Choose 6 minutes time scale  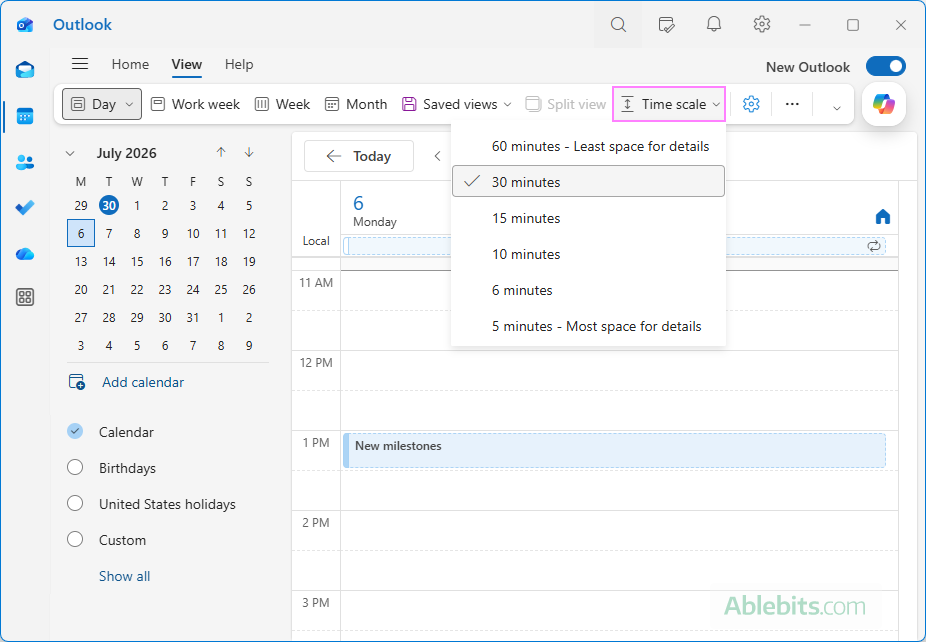coord(588,290)
